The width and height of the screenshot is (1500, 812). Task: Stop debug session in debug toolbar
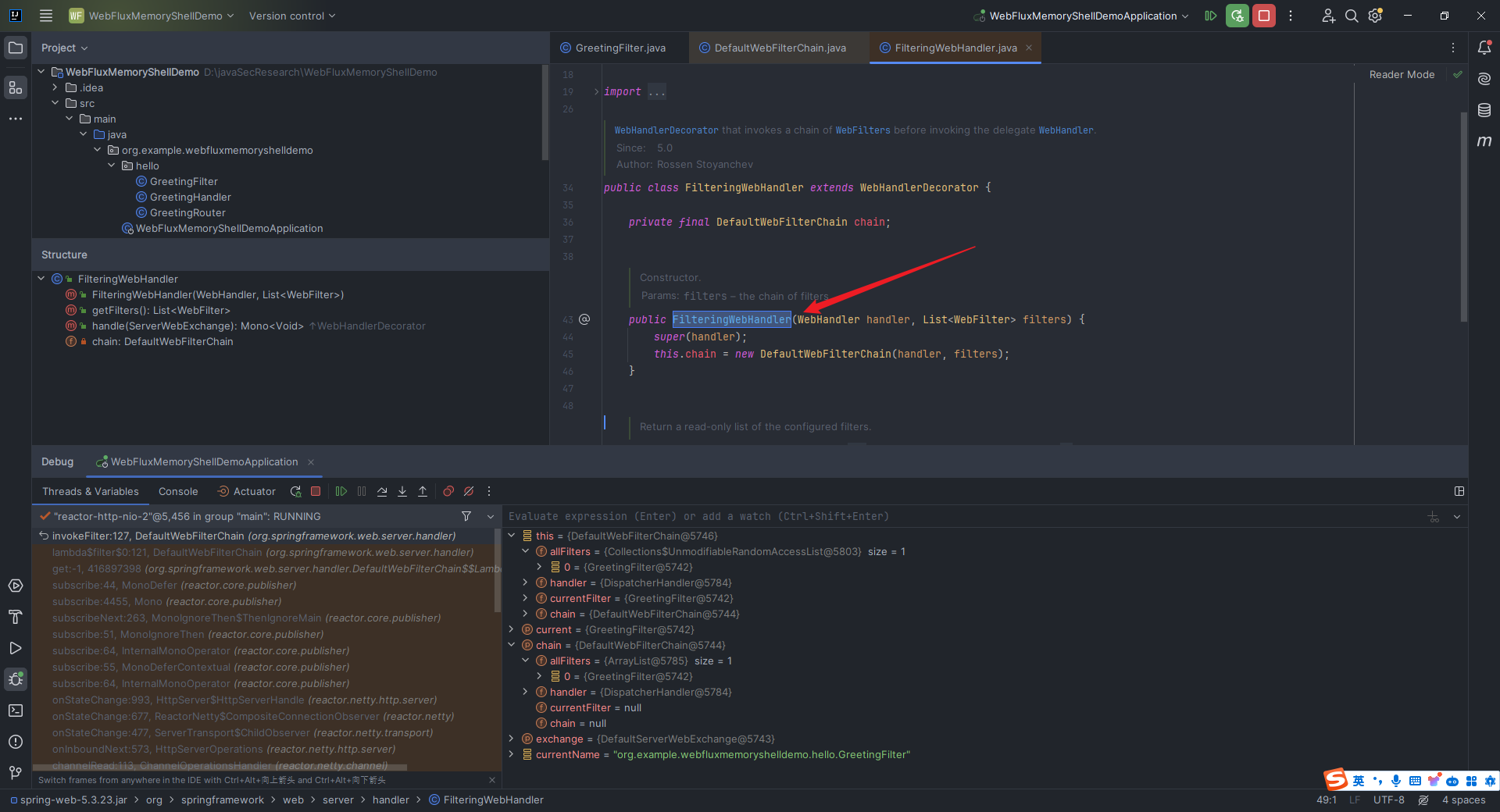click(x=316, y=491)
